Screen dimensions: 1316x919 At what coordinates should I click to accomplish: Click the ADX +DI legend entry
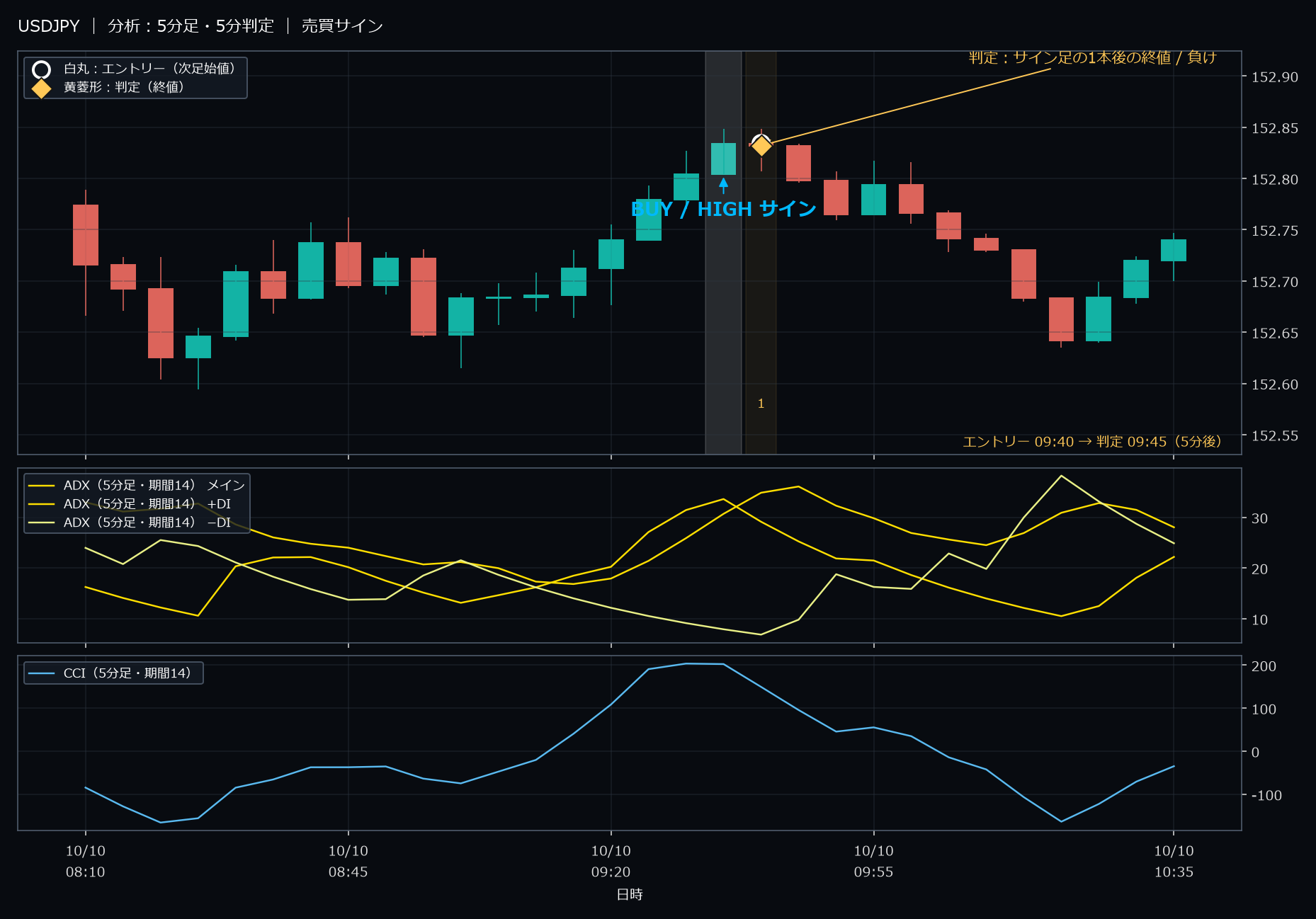[x=130, y=503]
